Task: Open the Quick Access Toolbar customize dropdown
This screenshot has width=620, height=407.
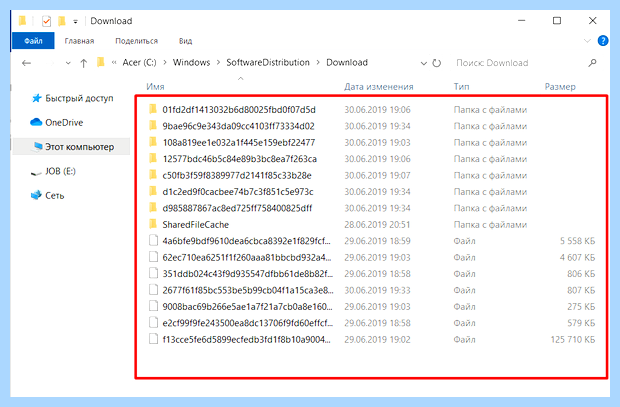Action: [x=75, y=21]
